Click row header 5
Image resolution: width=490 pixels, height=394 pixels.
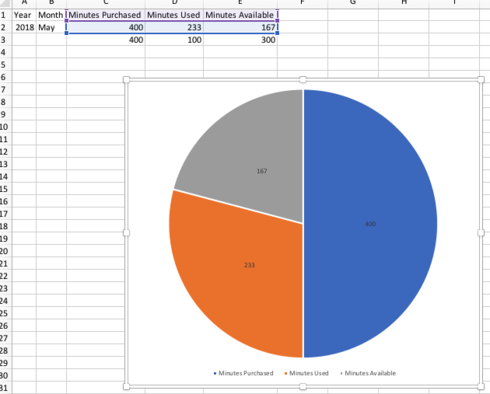4,65
